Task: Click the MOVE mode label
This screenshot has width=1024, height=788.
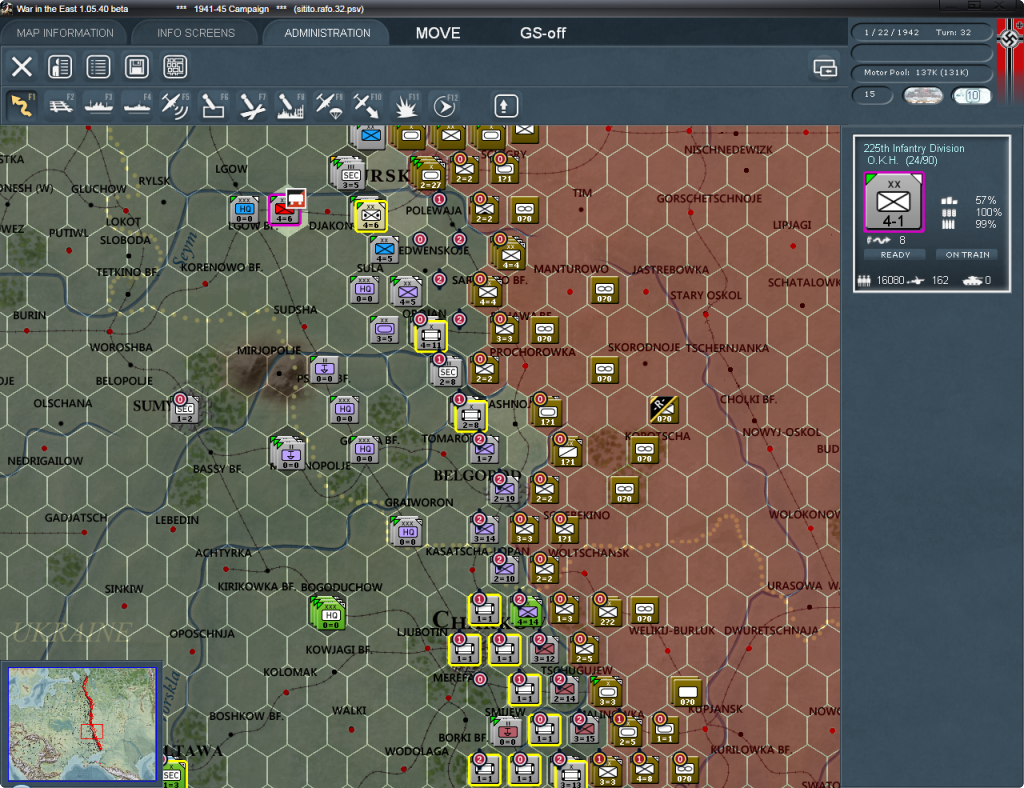Action: point(438,33)
